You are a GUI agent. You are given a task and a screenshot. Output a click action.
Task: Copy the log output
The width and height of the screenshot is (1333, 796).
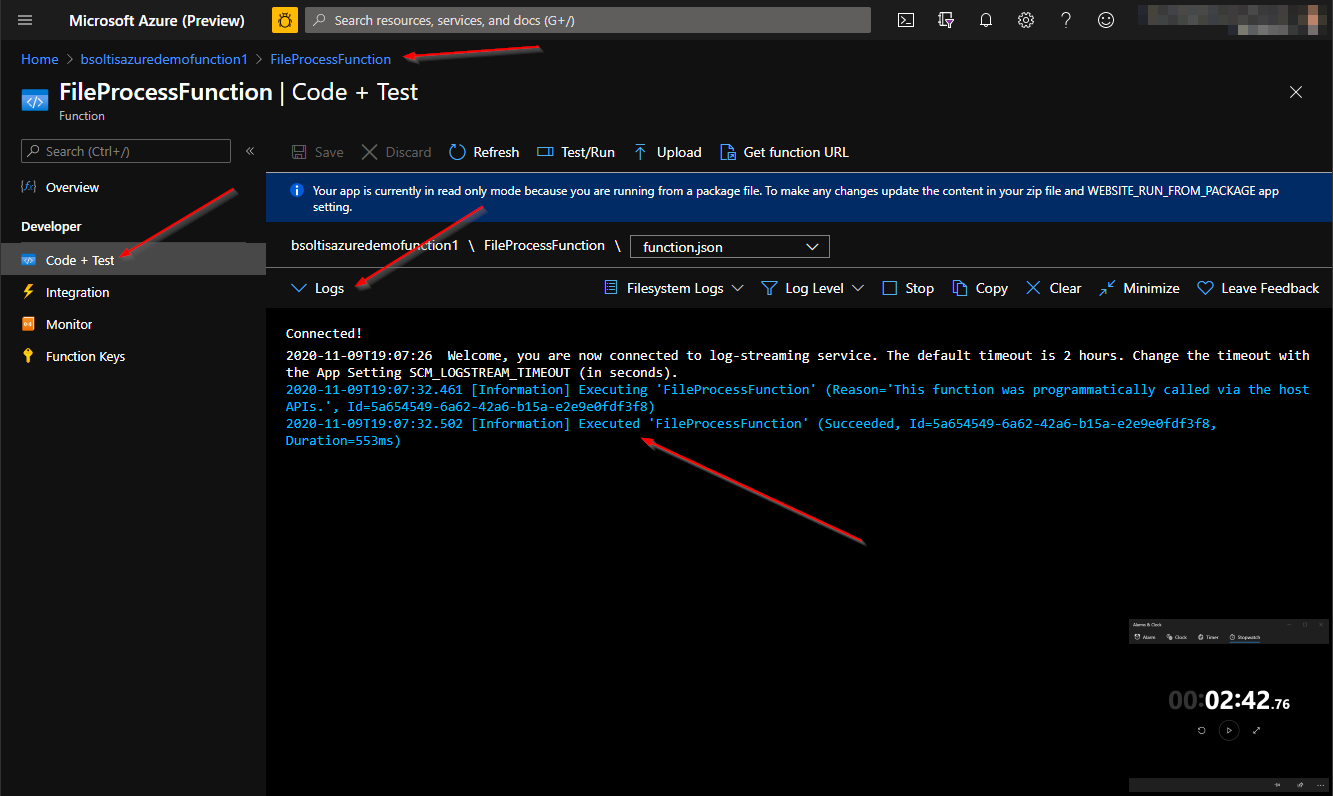click(x=979, y=288)
